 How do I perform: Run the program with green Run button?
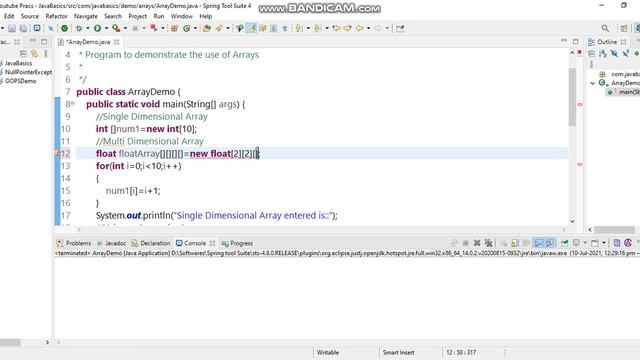(x=97, y=28)
